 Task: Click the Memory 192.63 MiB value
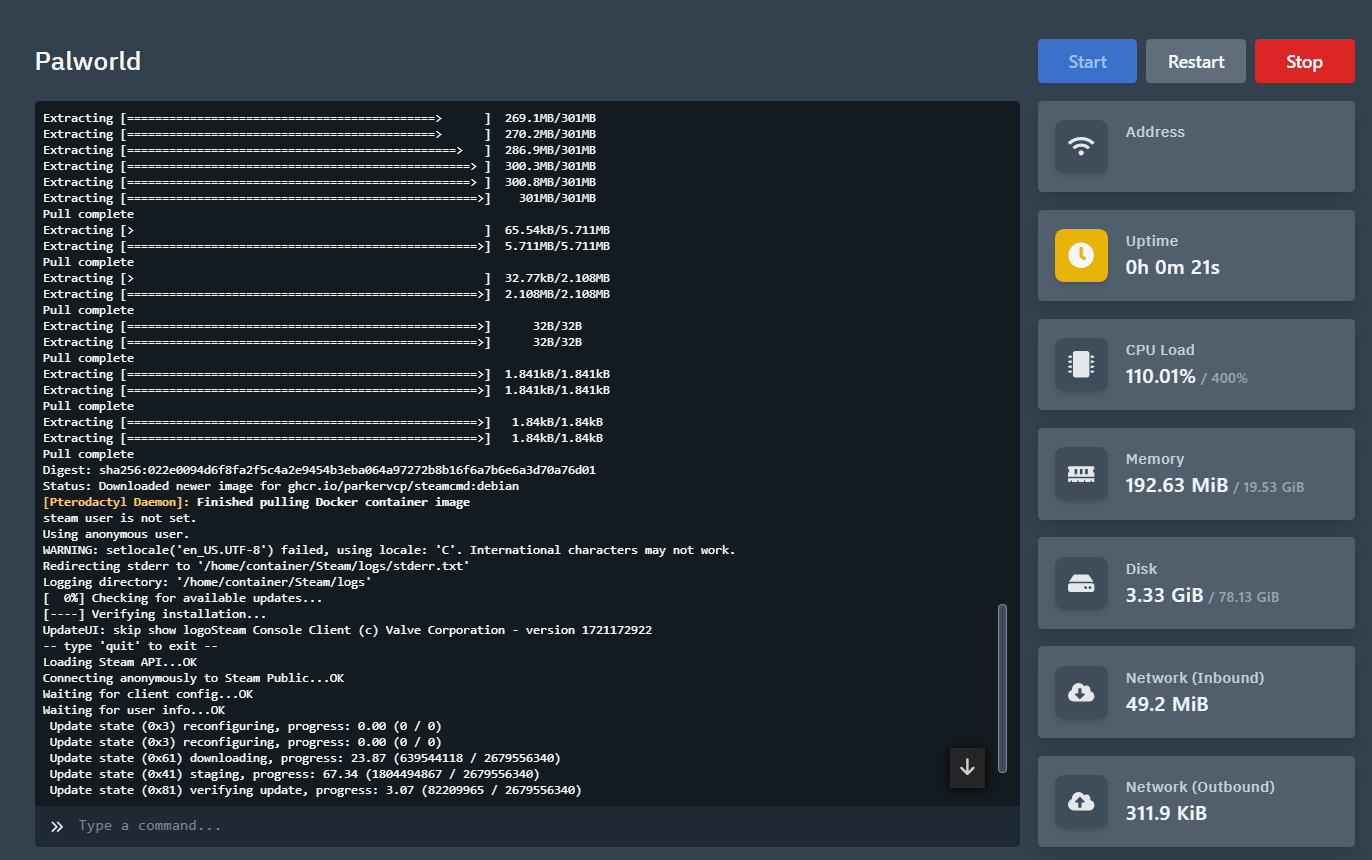(x=1176, y=485)
